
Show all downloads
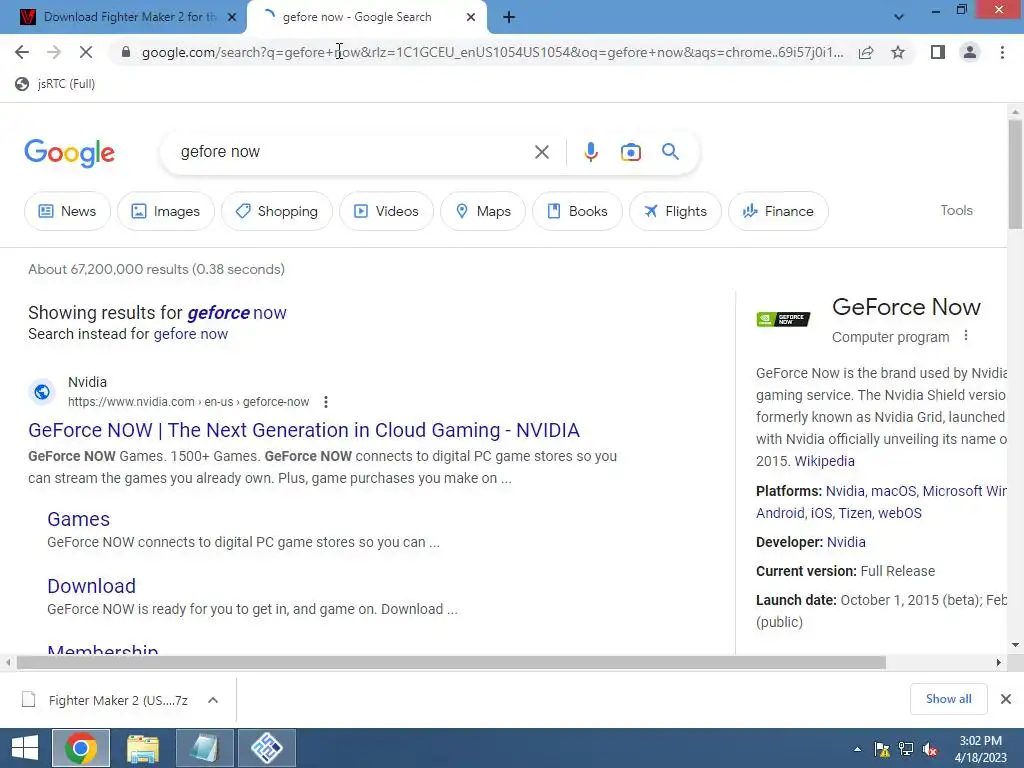tap(948, 699)
